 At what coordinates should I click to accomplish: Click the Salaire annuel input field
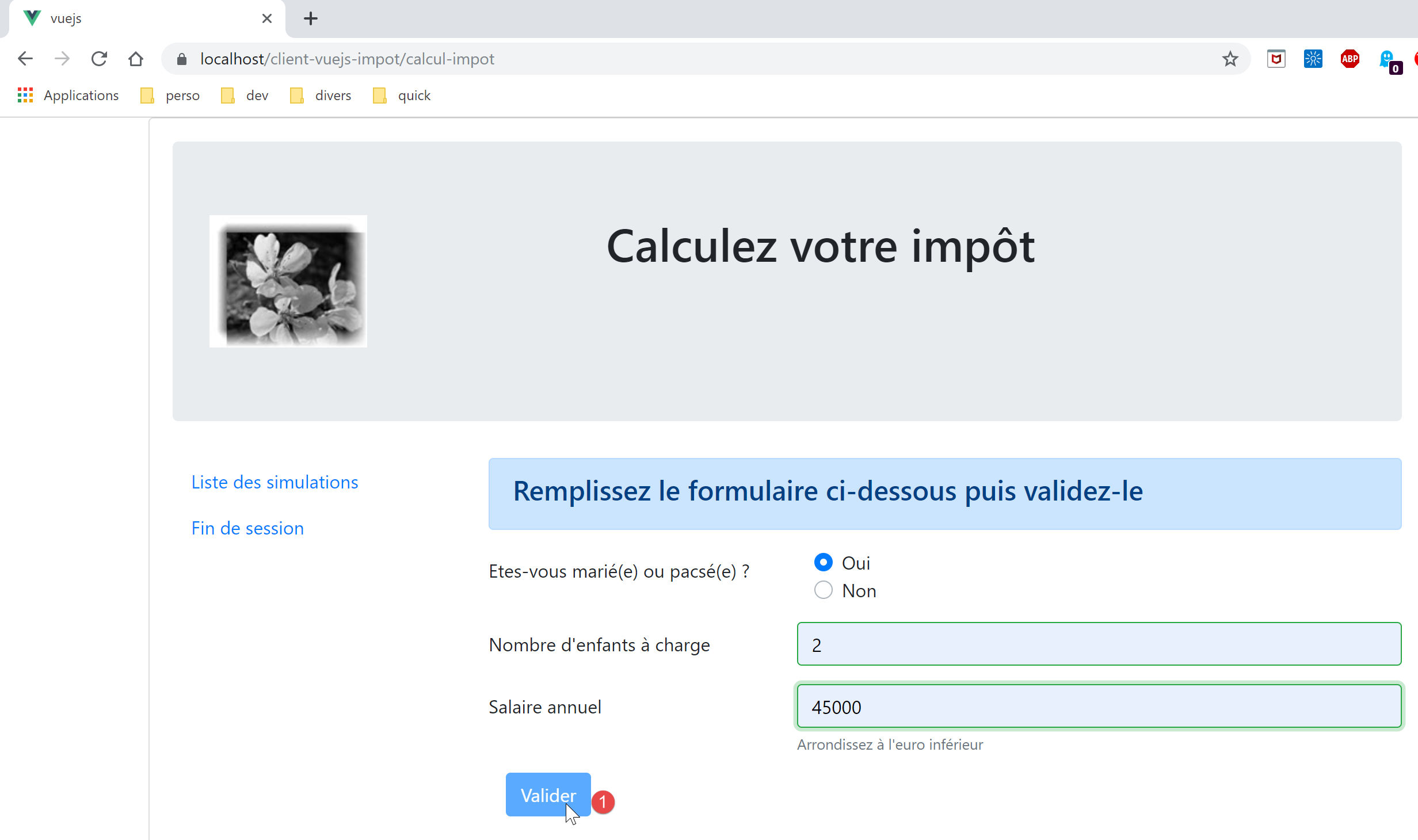(1099, 707)
